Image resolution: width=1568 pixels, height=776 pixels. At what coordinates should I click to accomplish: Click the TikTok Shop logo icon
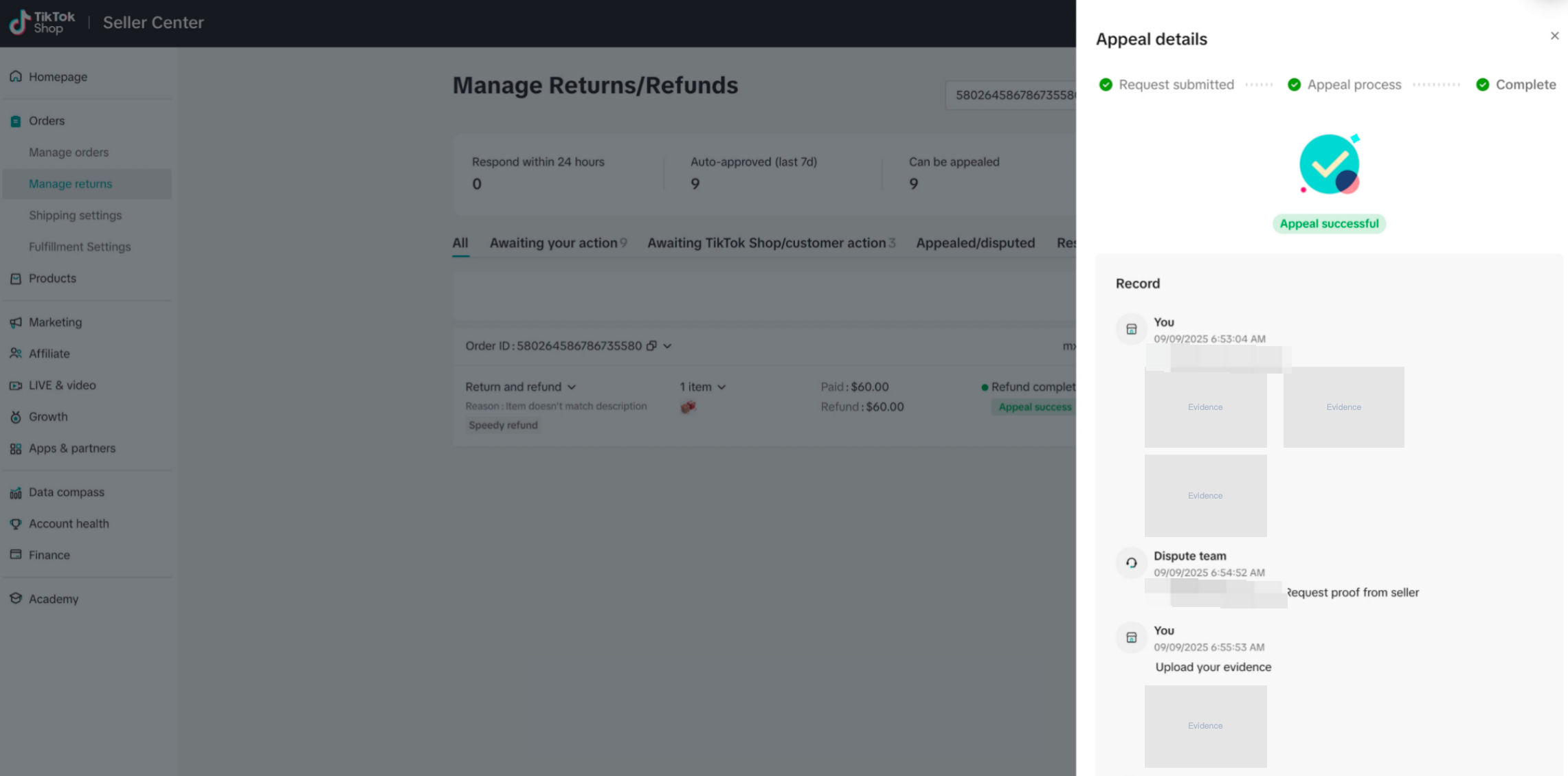coord(19,22)
